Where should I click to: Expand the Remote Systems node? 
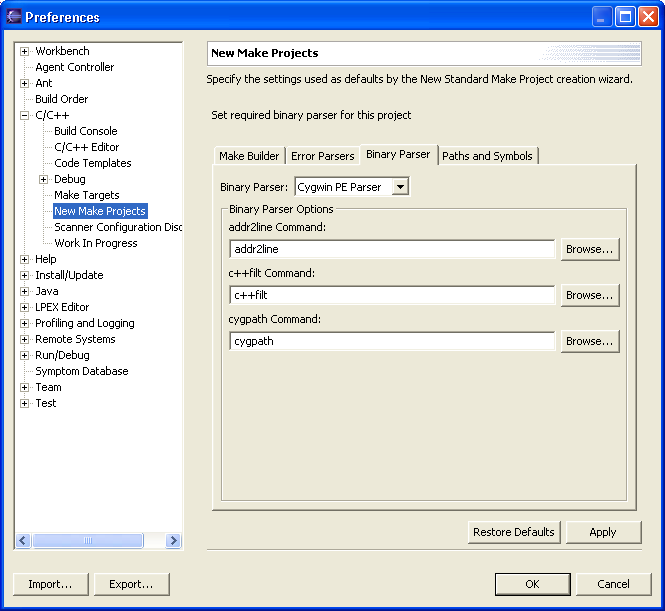click(x=25, y=339)
